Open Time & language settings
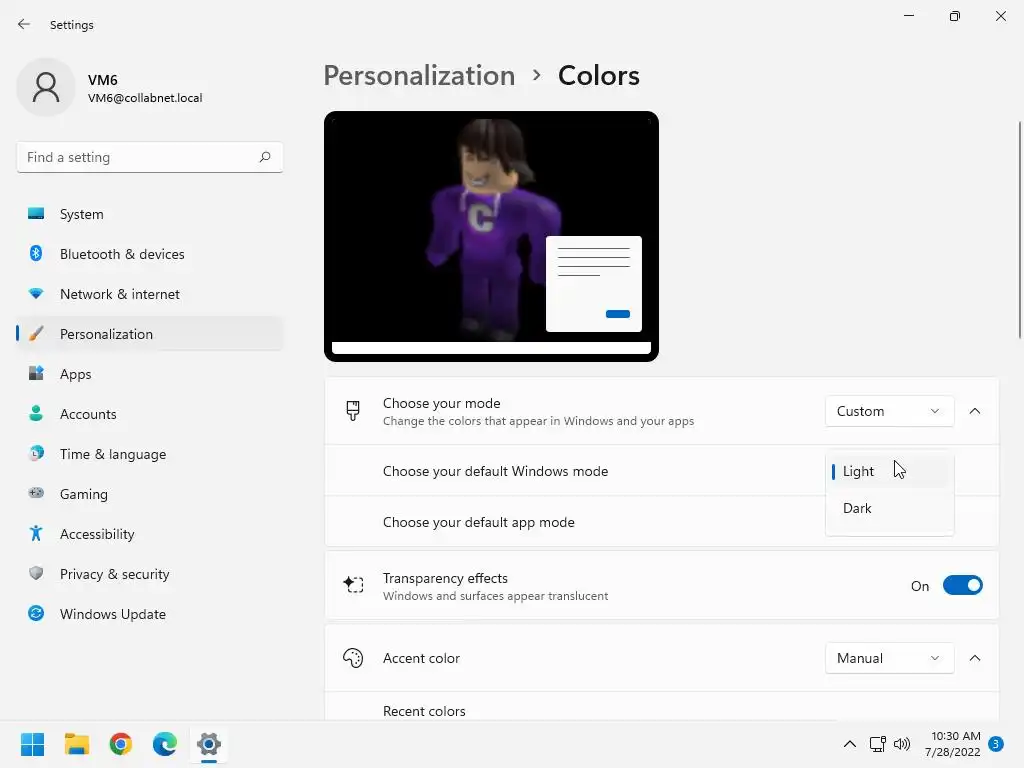Image resolution: width=1024 pixels, height=768 pixels. (150, 454)
